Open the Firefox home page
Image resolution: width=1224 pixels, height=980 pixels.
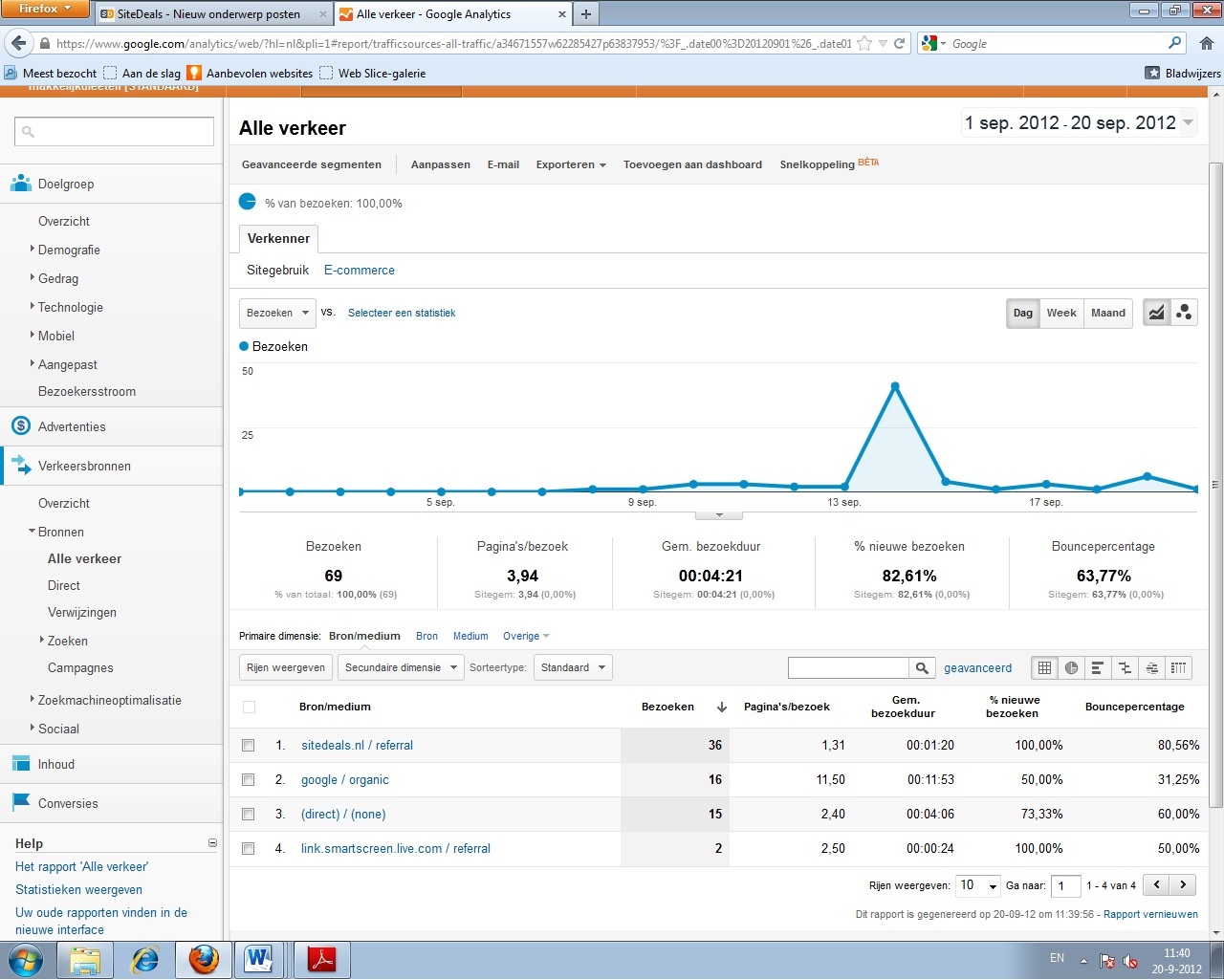point(1206,43)
